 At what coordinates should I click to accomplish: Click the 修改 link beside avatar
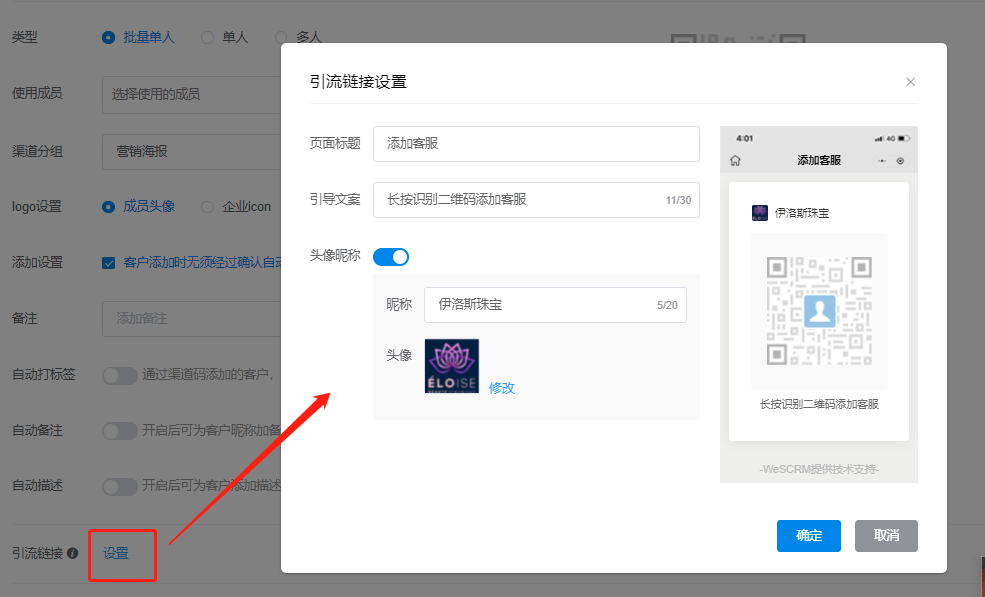tap(501, 388)
